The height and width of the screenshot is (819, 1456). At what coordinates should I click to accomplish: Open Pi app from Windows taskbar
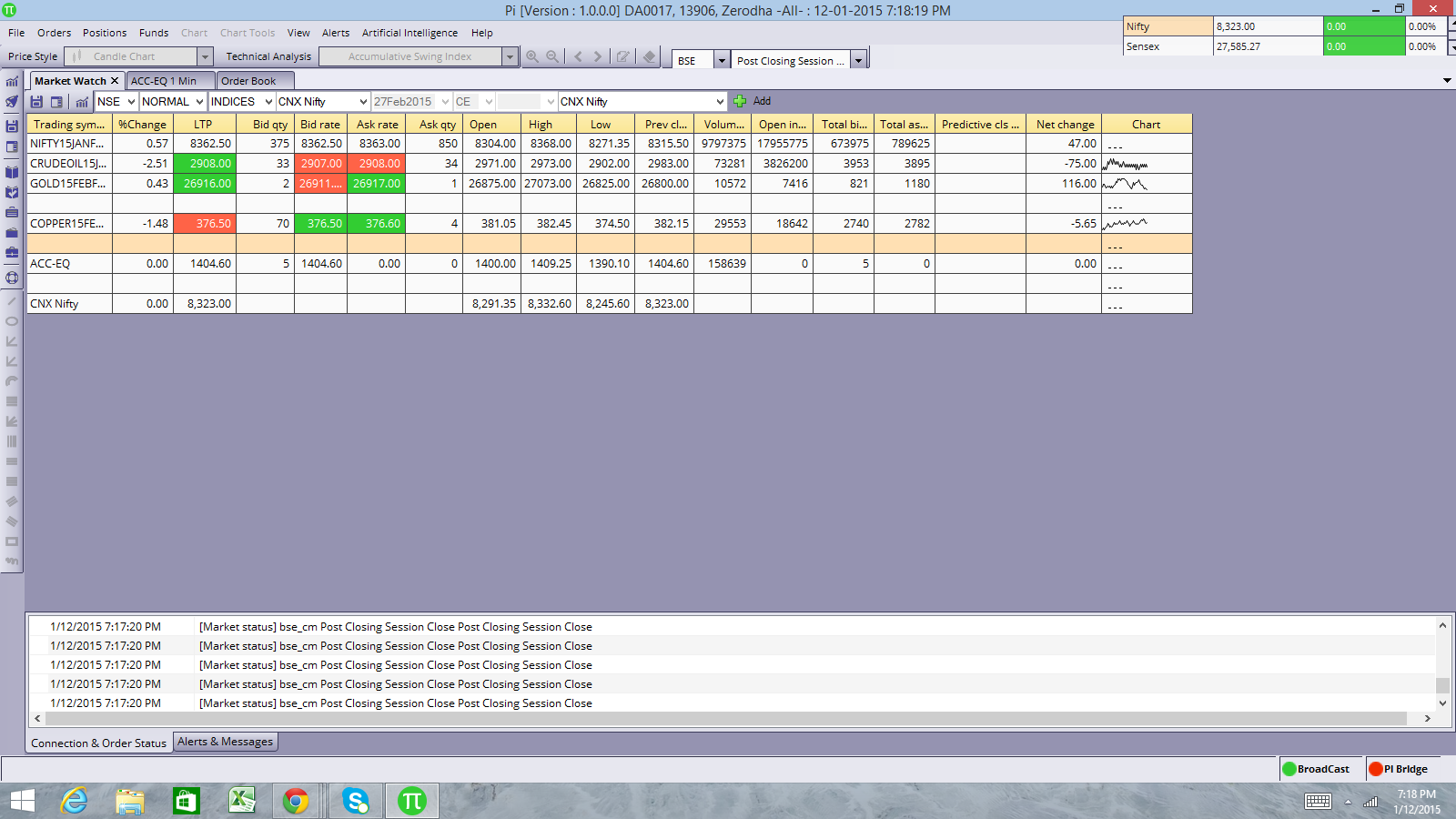(x=412, y=801)
